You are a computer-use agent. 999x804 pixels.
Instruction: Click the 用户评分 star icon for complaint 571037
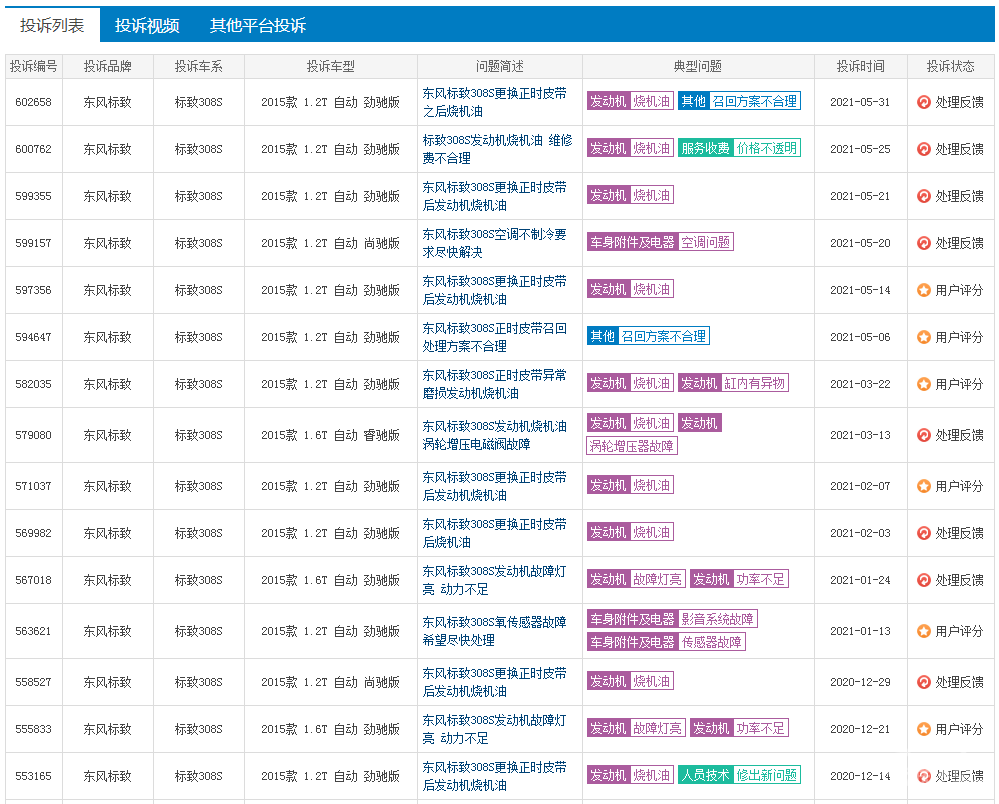[924, 486]
